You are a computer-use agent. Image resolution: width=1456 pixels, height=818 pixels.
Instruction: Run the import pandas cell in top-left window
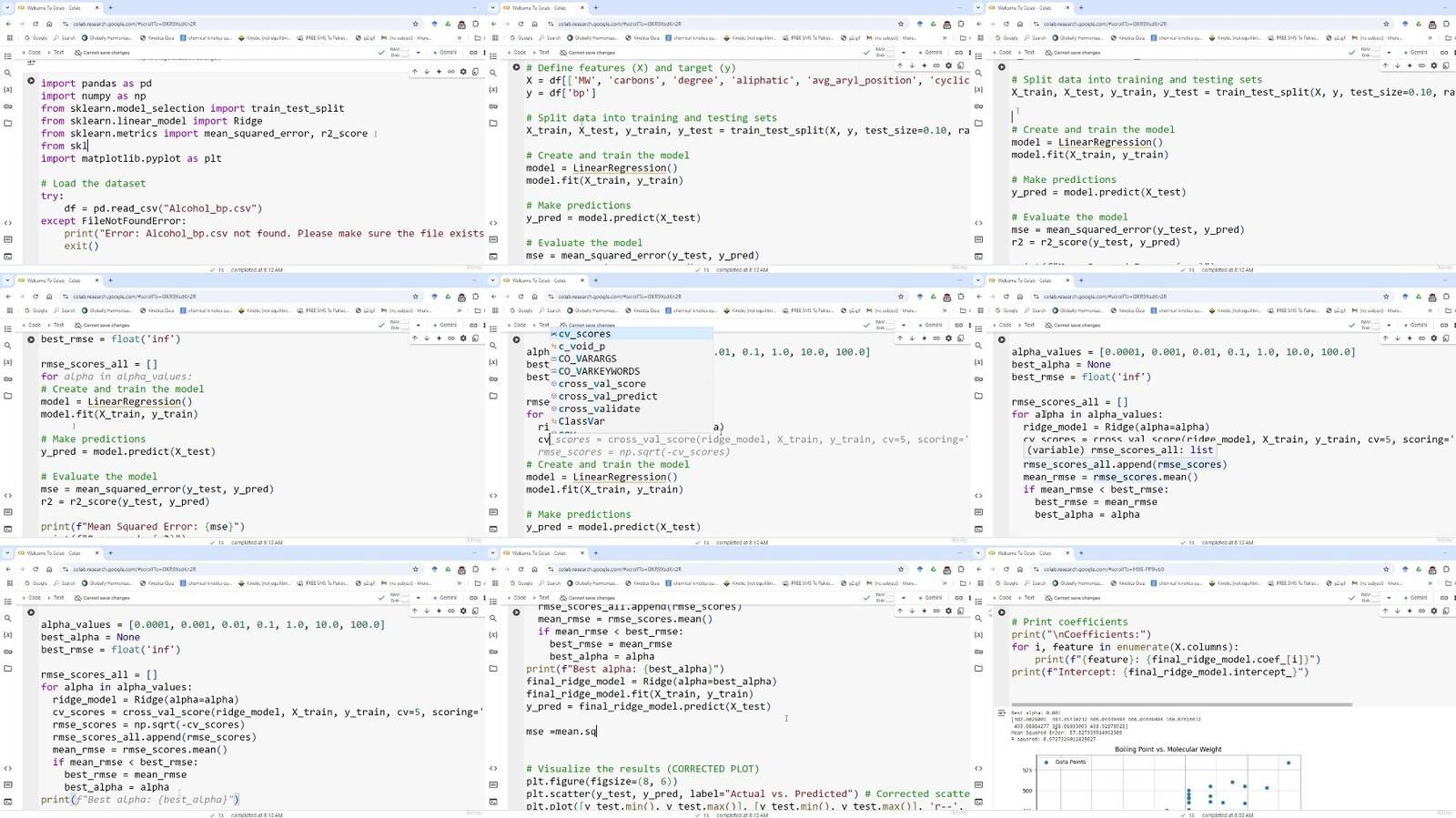tap(31, 81)
